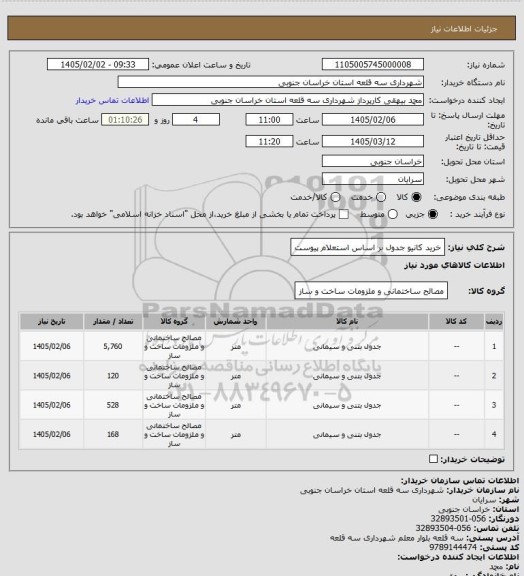Click the fax number 32893501-056
The width and height of the screenshot is (524, 576).
(x=458, y=519)
